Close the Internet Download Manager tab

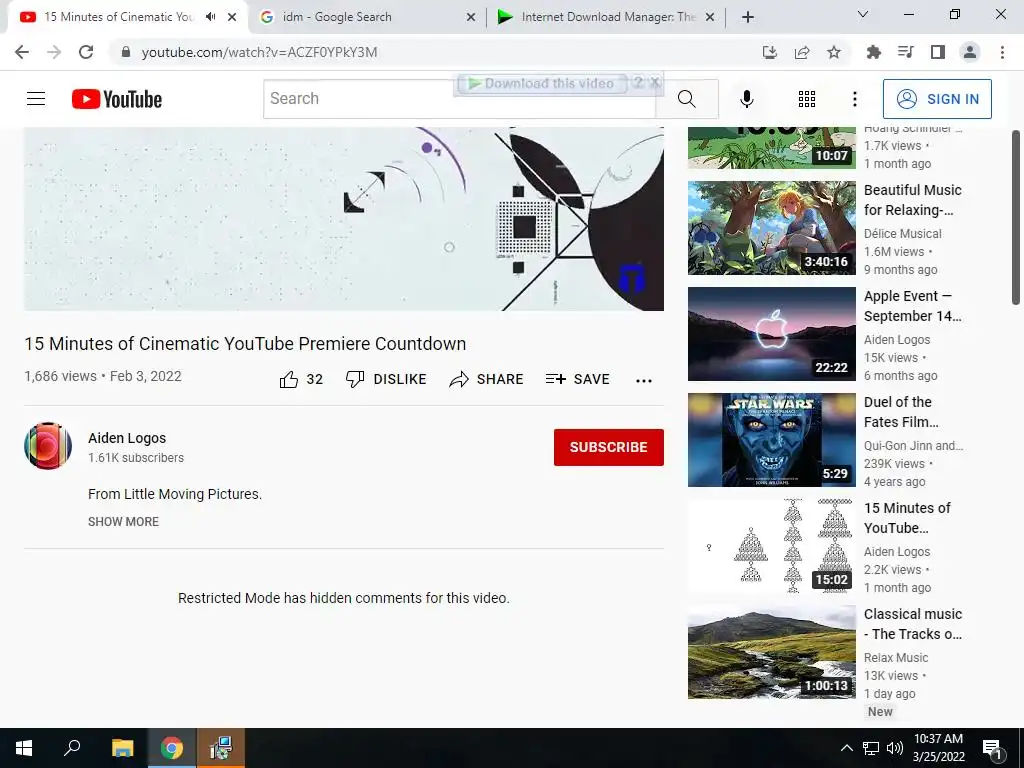pyautogui.click(x=710, y=17)
